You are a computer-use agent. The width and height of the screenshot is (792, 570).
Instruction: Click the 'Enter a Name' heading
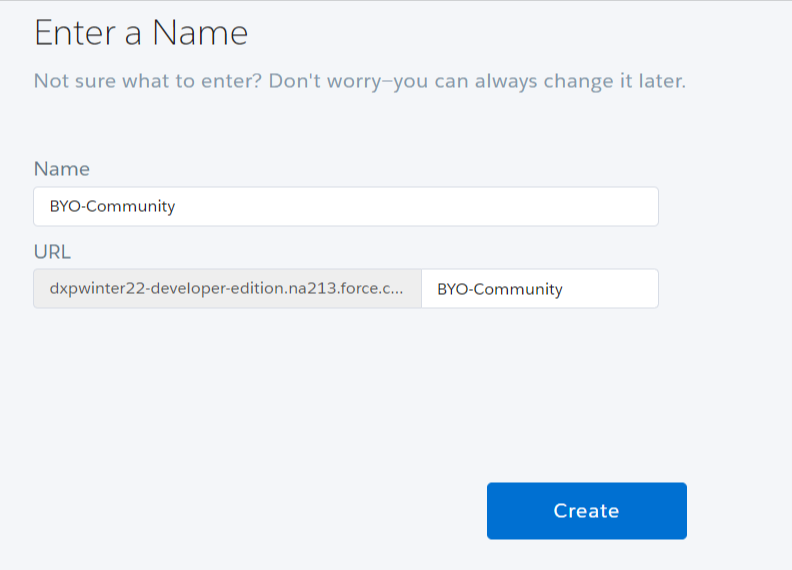[x=141, y=33]
